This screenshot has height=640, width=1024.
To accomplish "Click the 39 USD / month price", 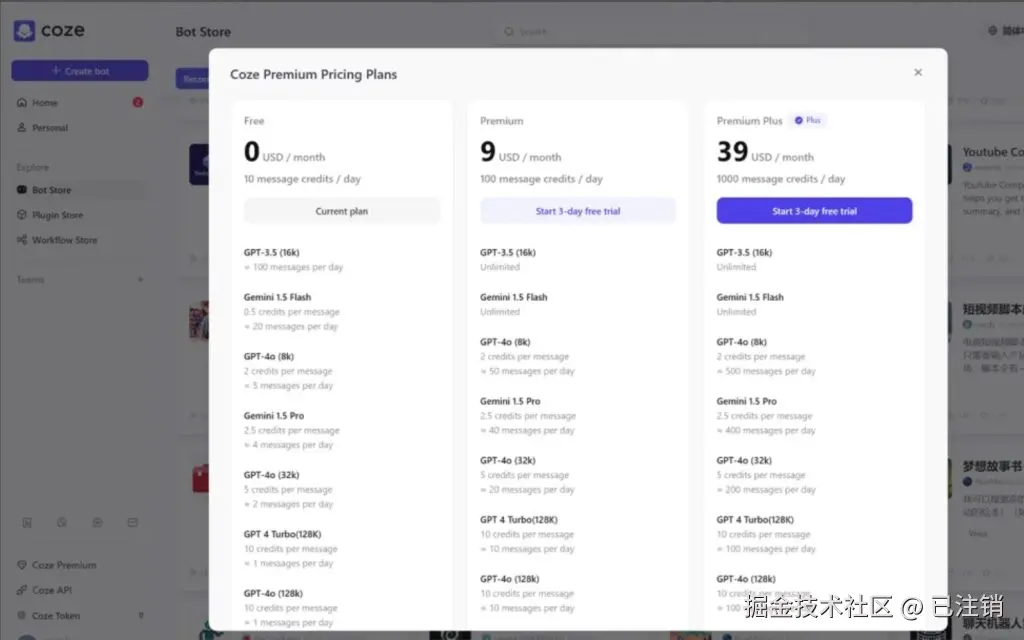I will (x=765, y=152).
